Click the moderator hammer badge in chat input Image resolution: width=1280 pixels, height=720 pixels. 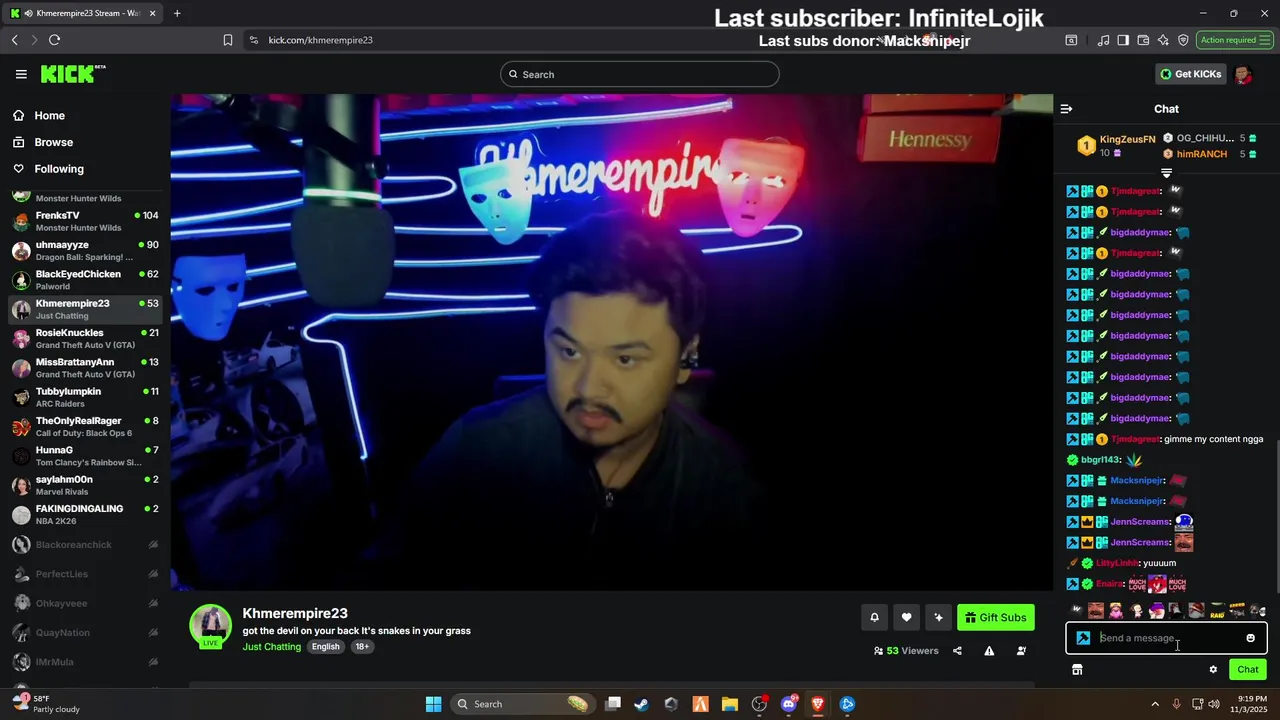pyautogui.click(x=1083, y=638)
